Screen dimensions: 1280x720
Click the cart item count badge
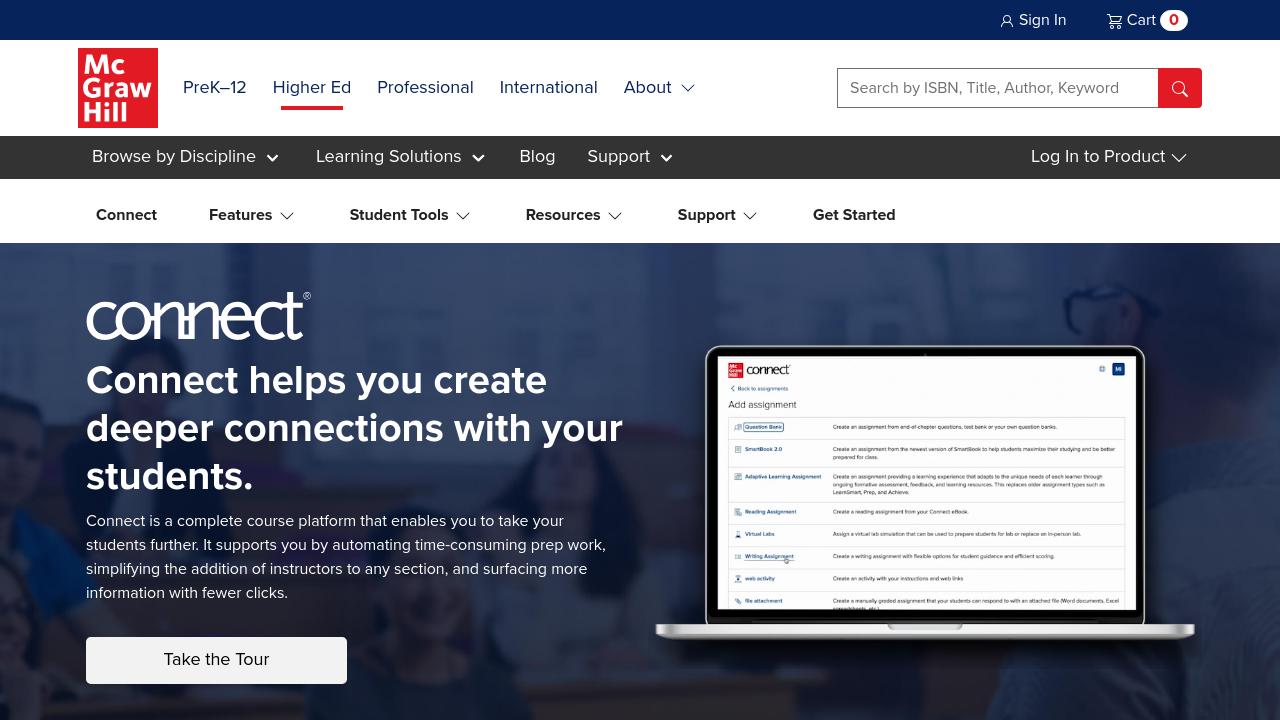click(x=1173, y=20)
